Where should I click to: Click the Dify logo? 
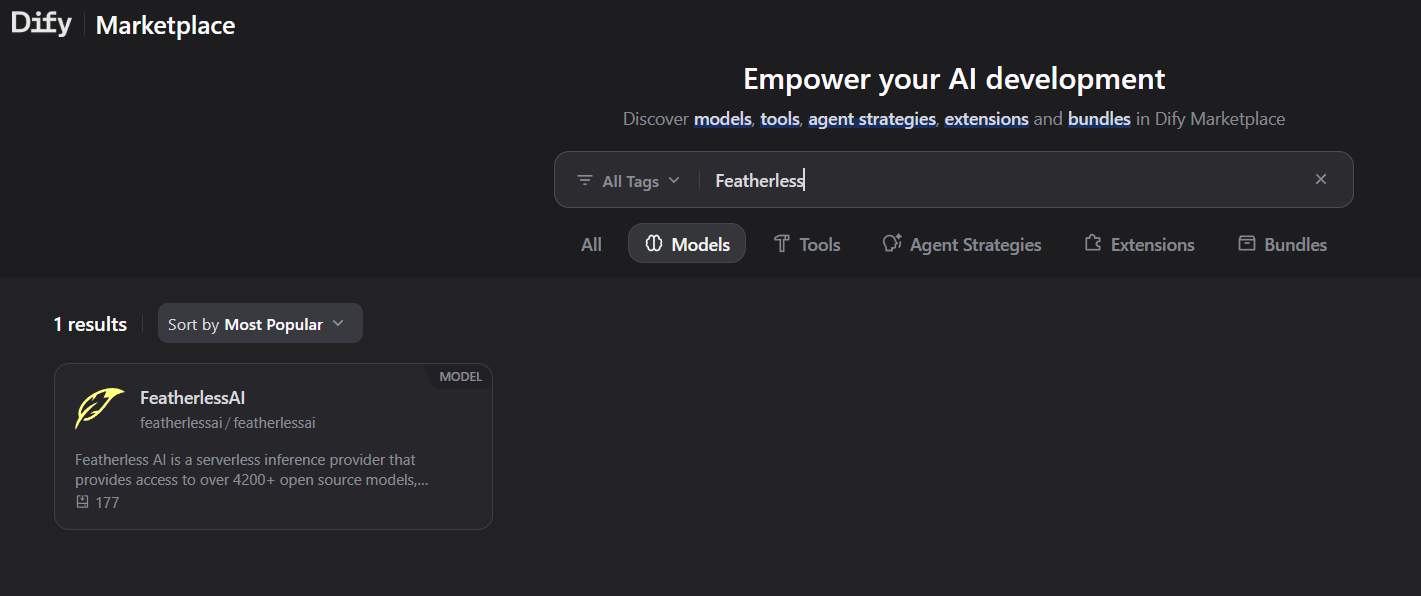(x=42, y=24)
